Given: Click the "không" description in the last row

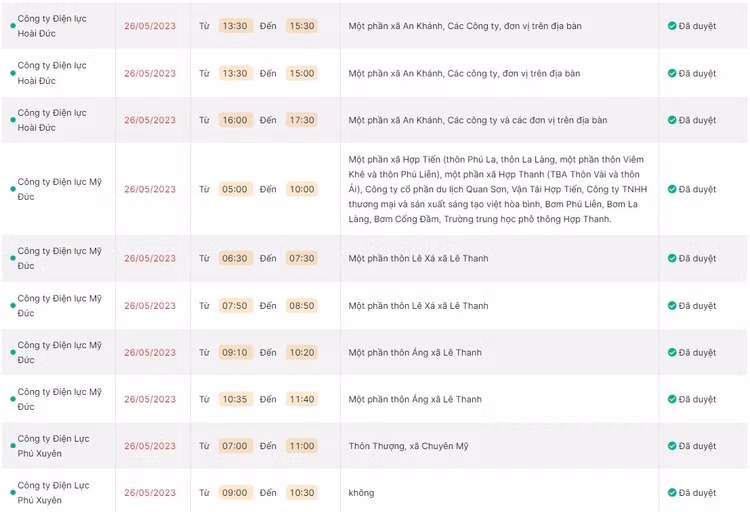Looking at the screenshot, I should (361, 493).
